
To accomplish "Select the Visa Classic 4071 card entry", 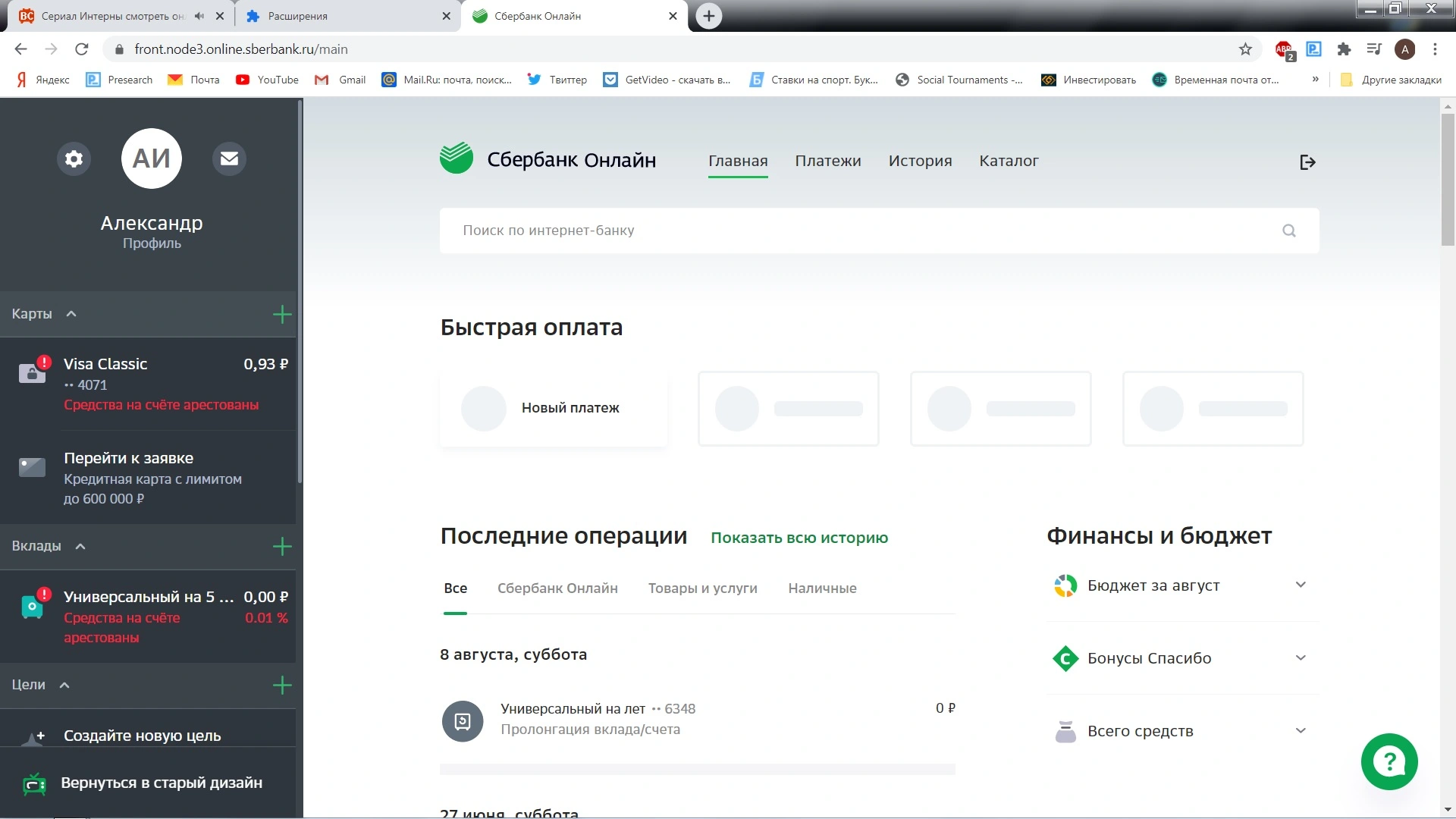I will (149, 384).
